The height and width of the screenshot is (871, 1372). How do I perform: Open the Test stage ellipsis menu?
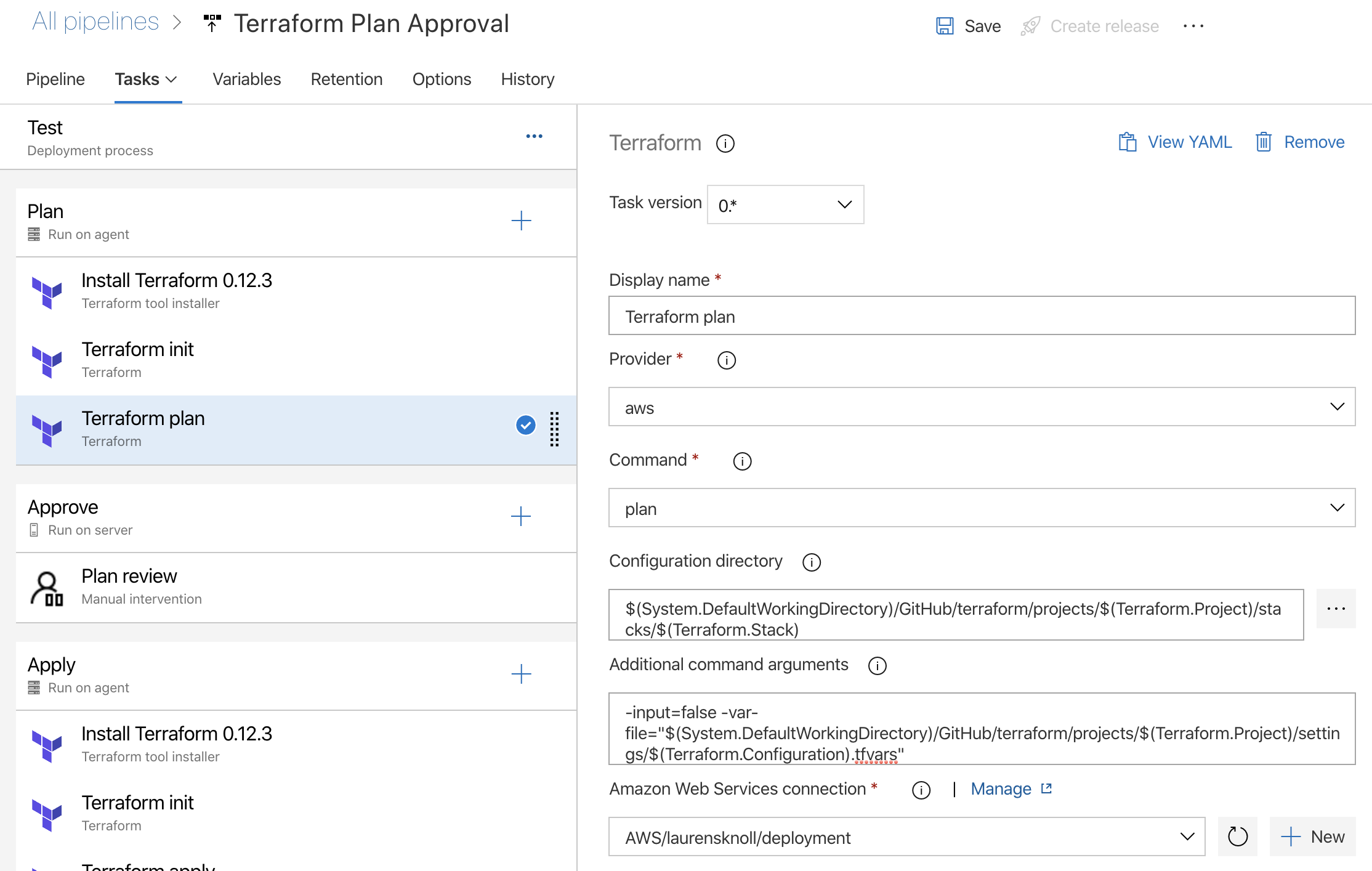point(534,136)
